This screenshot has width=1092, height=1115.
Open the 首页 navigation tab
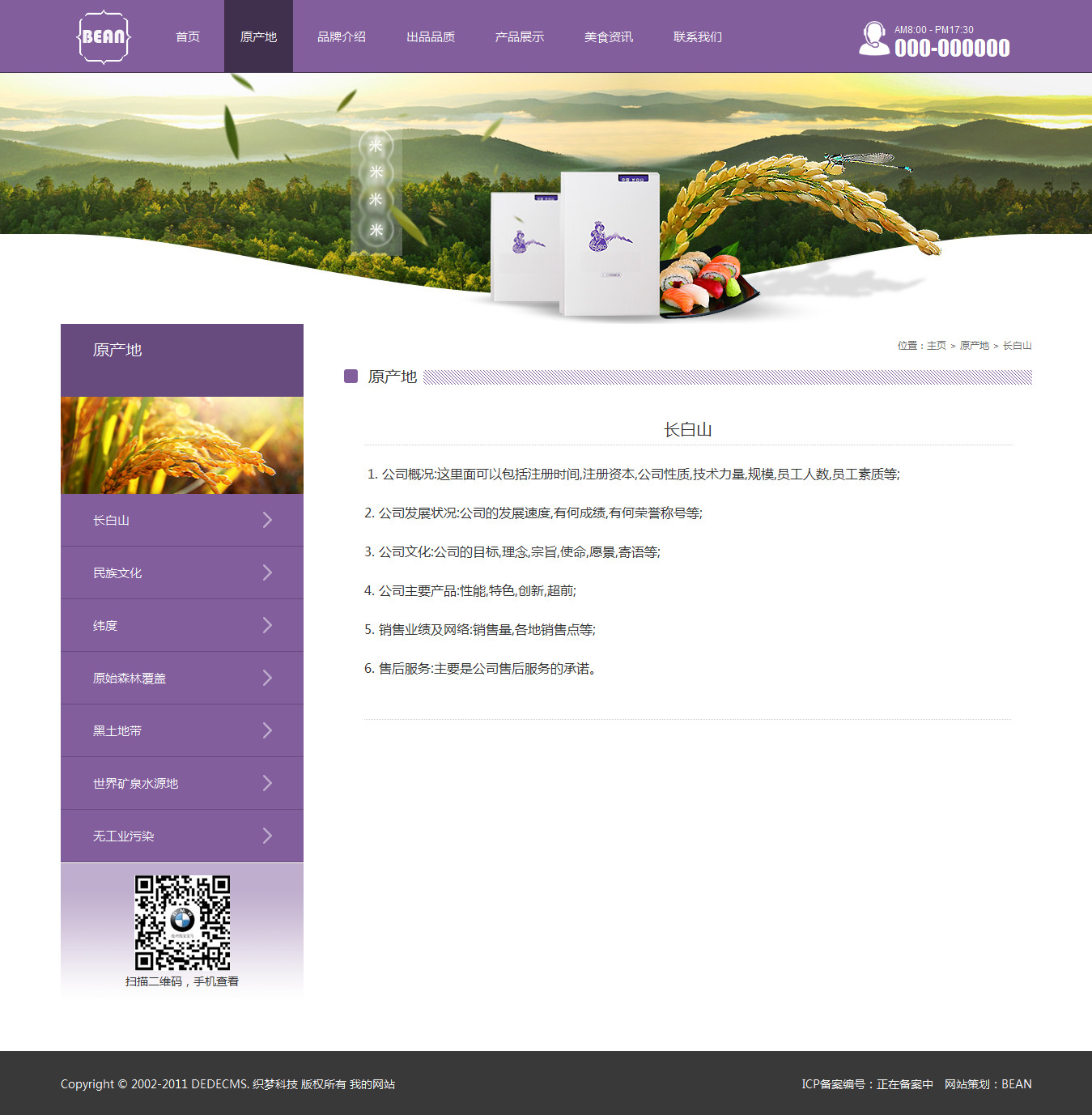(x=188, y=37)
